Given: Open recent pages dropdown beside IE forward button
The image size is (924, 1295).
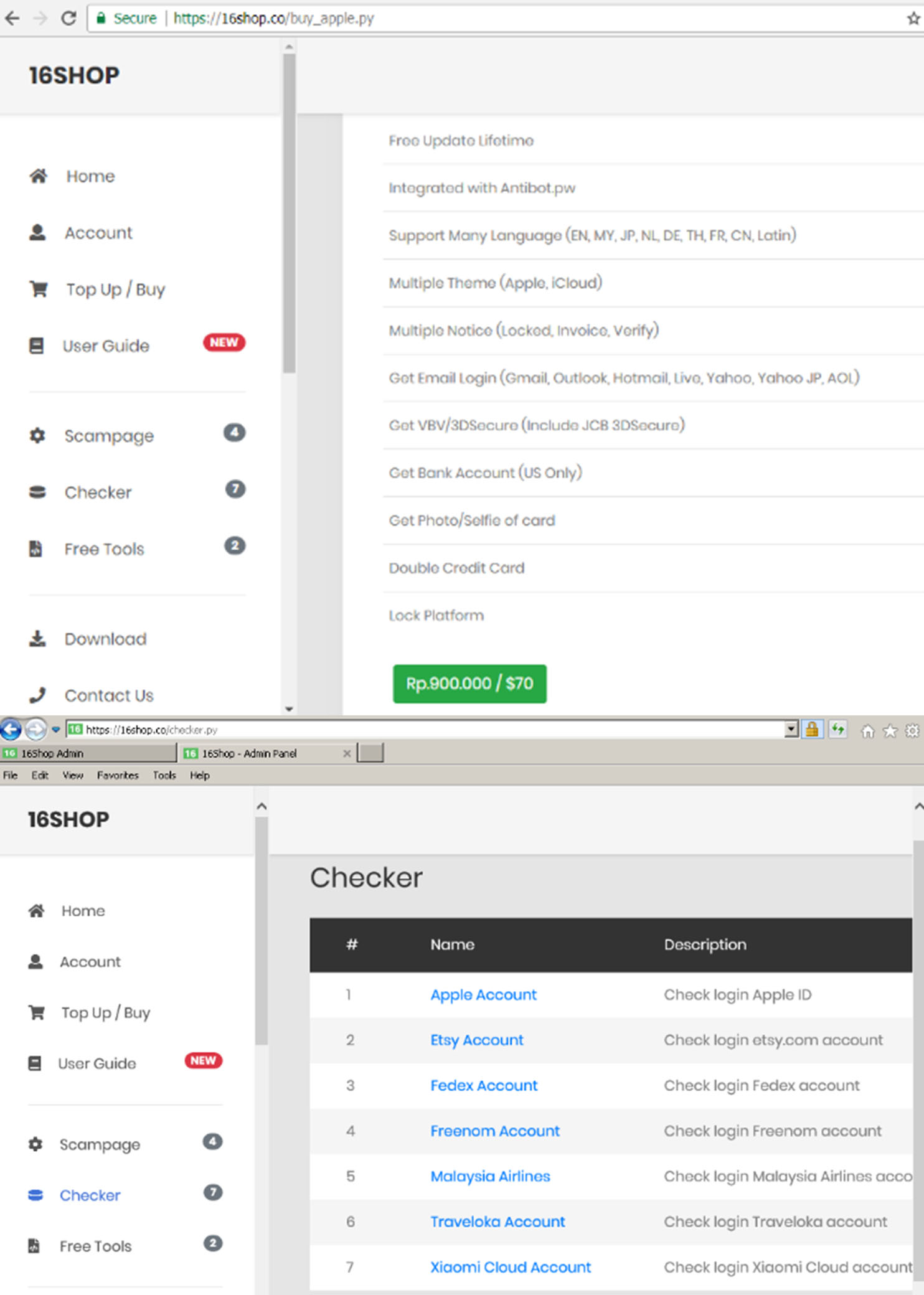Looking at the screenshot, I should pyautogui.click(x=55, y=730).
